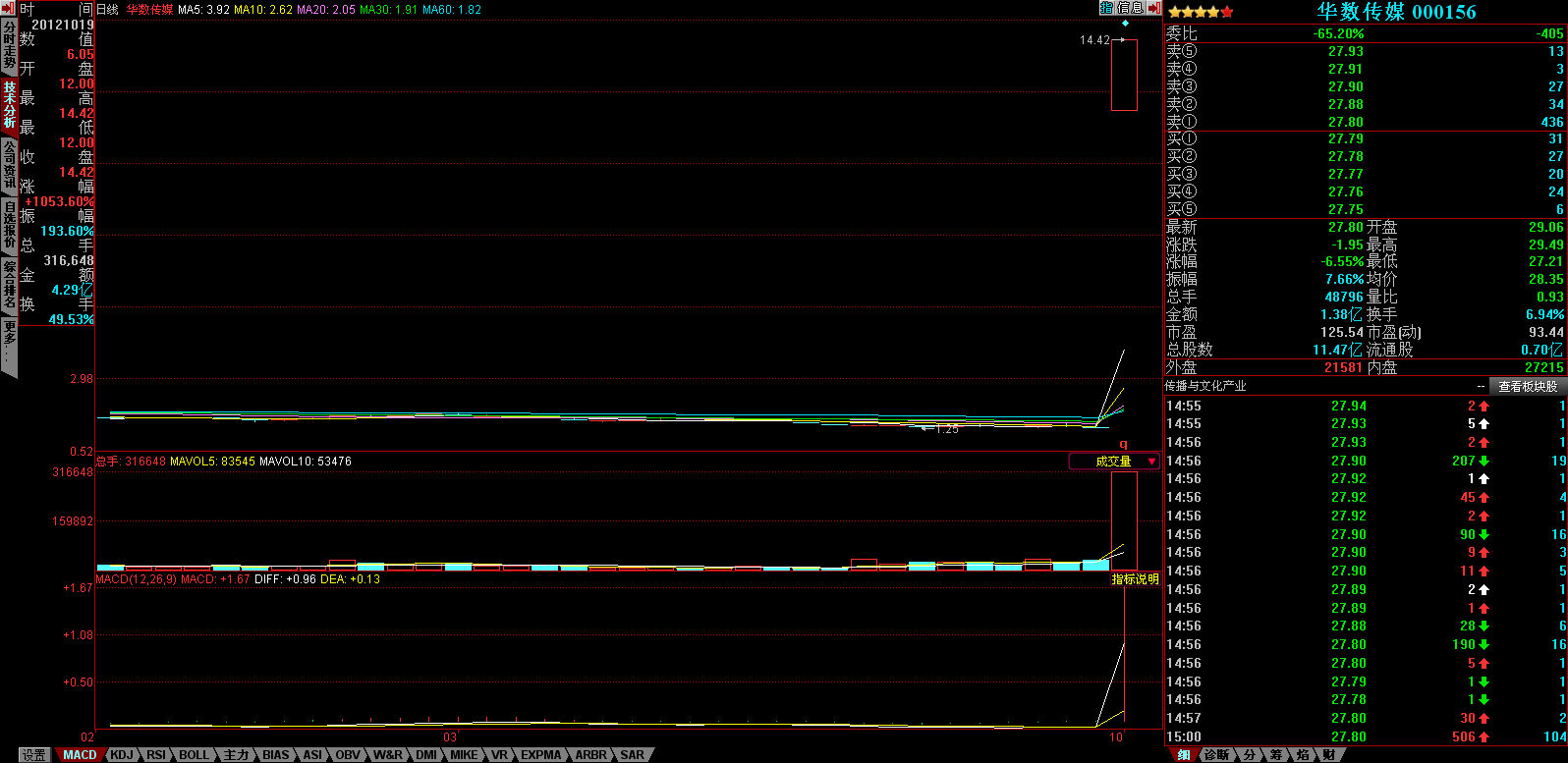Select the SAR indicator tab
1568x763 pixels.
[x=633, y=755]
